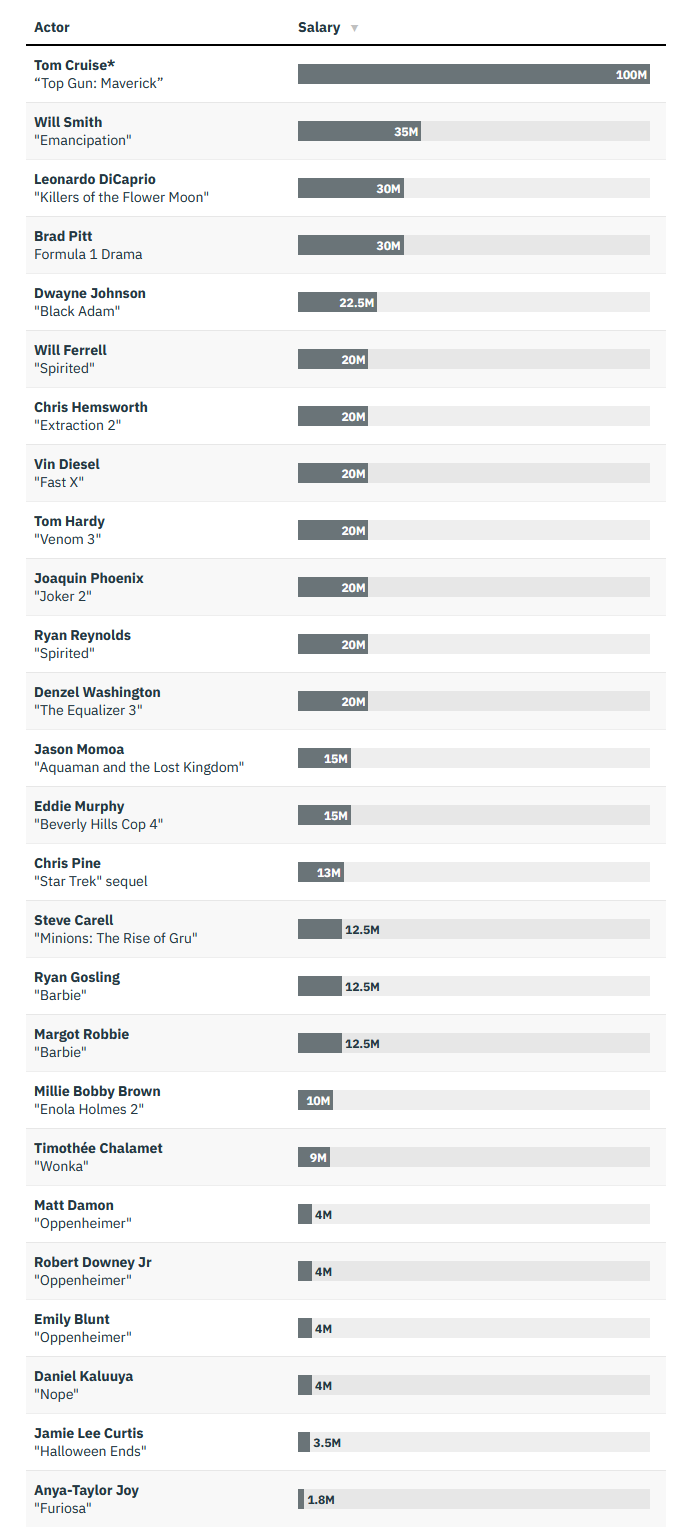The height and width of the screenshot is (1538, 673).
Task: Select Tom Cruise's 100M salary bar
Action: [x=473, y=74]
